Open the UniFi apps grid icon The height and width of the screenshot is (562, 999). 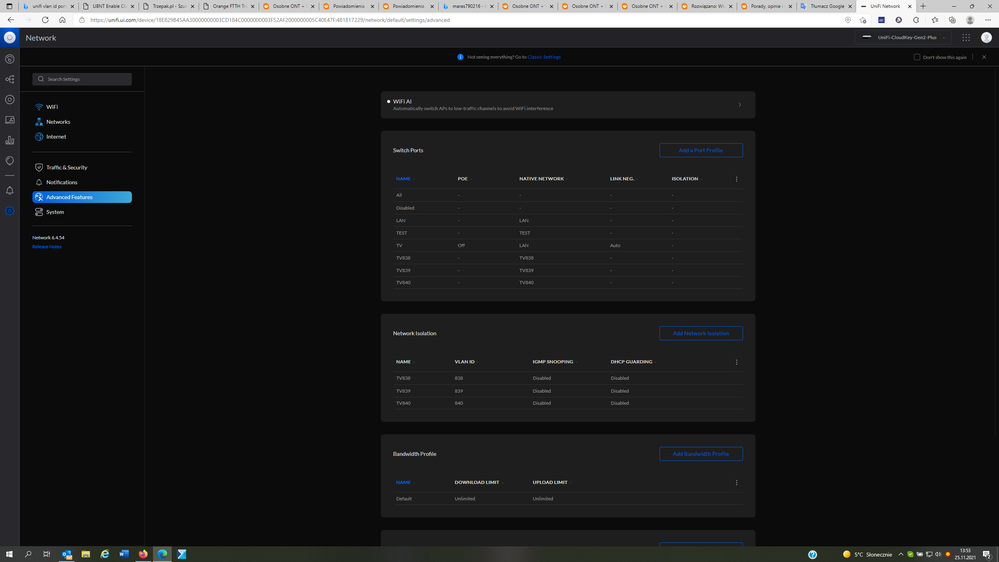click(966, 38)
